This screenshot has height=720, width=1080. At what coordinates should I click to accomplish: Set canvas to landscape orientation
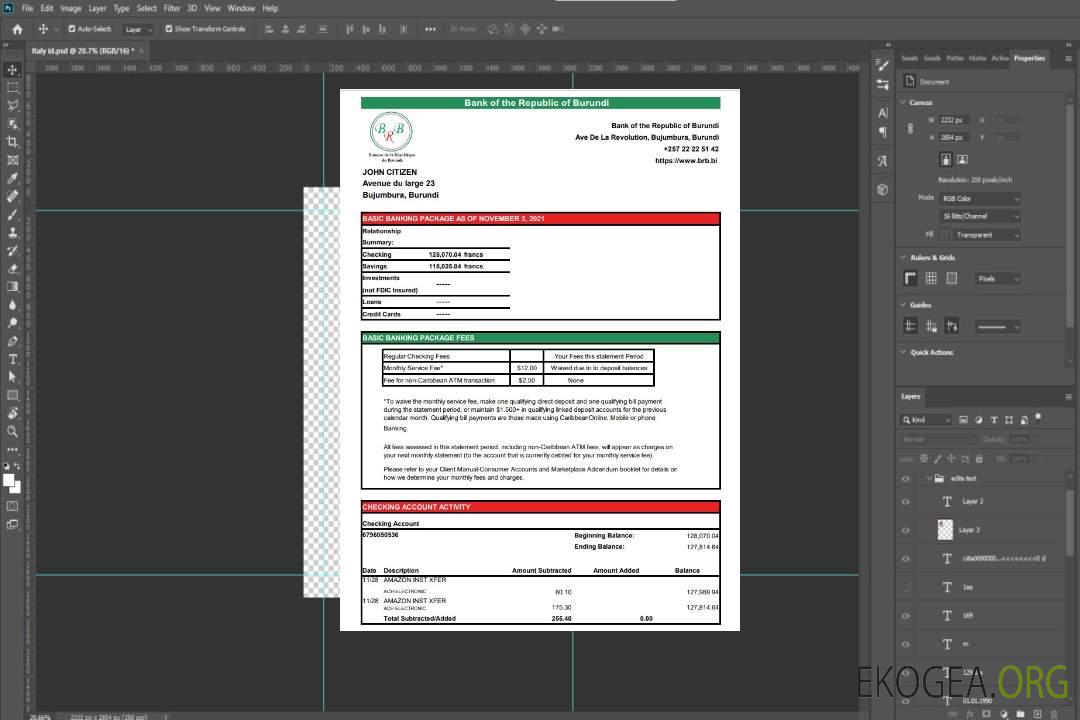pyautogui.click(x=962, y=159)
